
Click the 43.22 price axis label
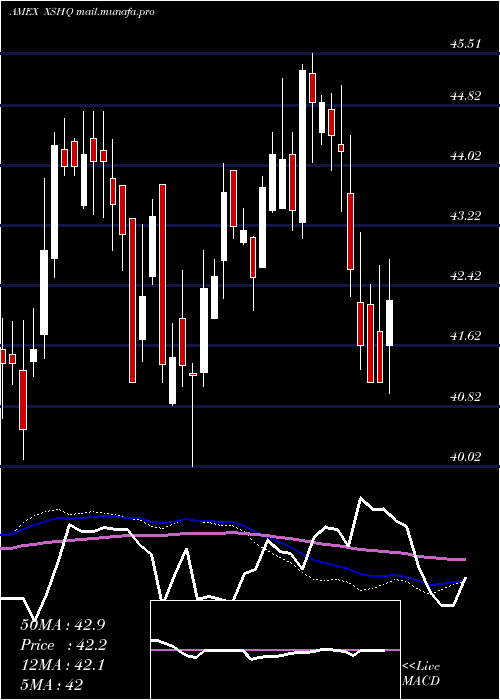(x=465, y=216)
